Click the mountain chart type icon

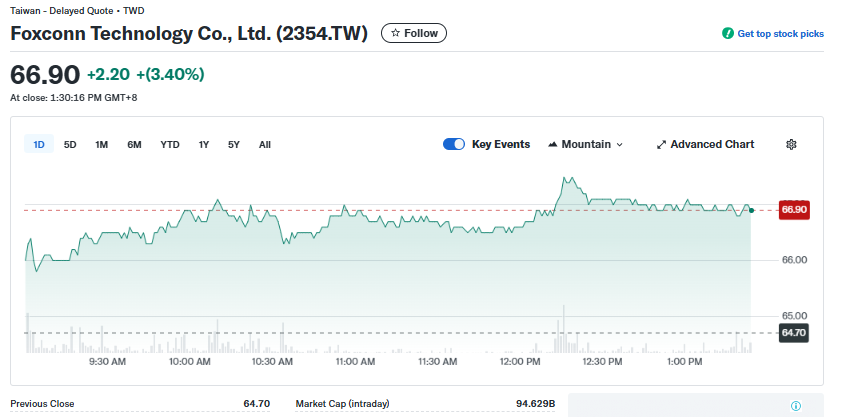click(x=553, y=144)
